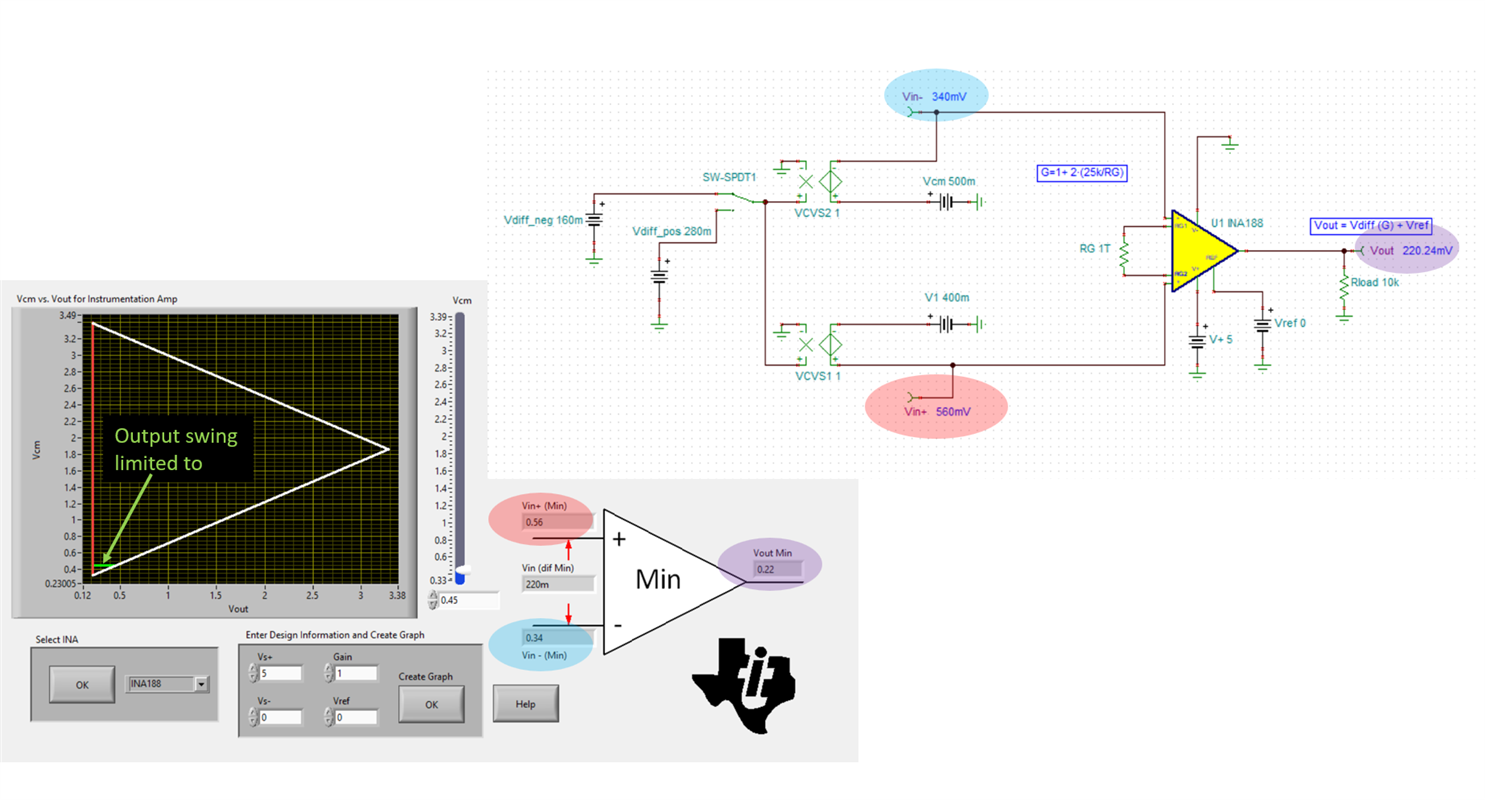The image size is (1485, 800).
Task: Select the Rload 10k resistor
Action: [x=1343, y=285]
